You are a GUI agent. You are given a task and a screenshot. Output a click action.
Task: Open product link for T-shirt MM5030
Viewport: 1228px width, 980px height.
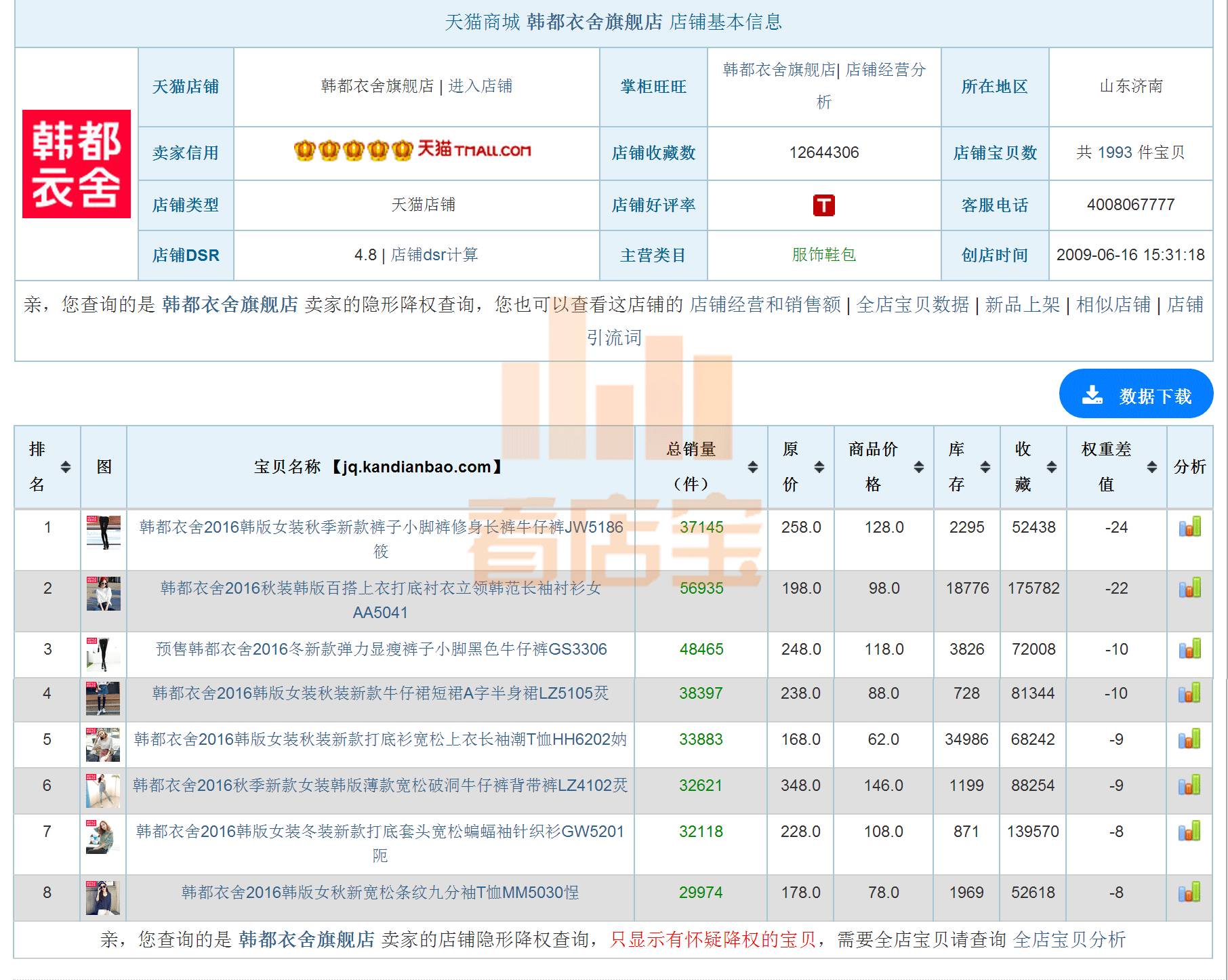pyautogui.click(x=381, y=893)
